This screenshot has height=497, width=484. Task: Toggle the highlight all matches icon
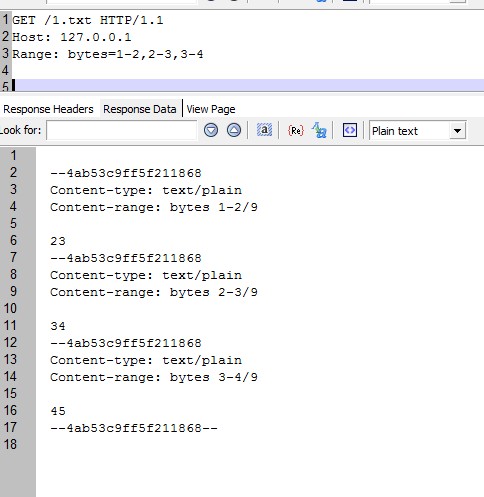pos(264,130)
